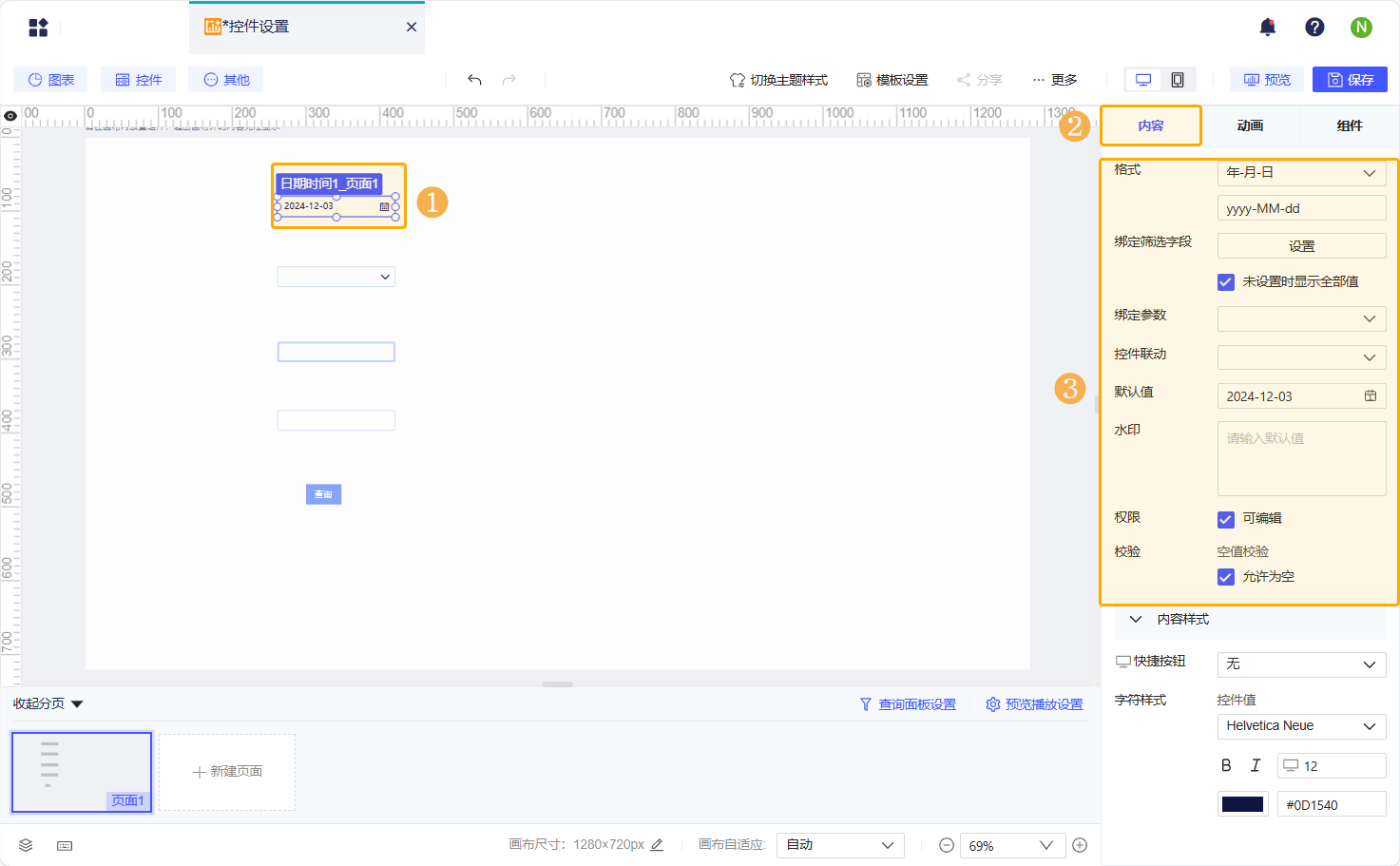The height and width of the screenshot is (866, 1400).
Task: Edit canvas size pencil icon
Action: tap(657, 844)
